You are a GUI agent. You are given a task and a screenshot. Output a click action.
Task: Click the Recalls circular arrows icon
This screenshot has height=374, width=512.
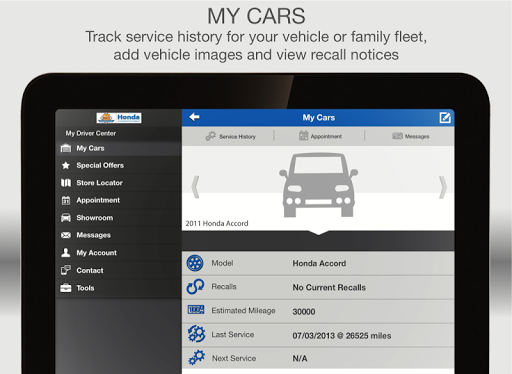coord(195,287)
